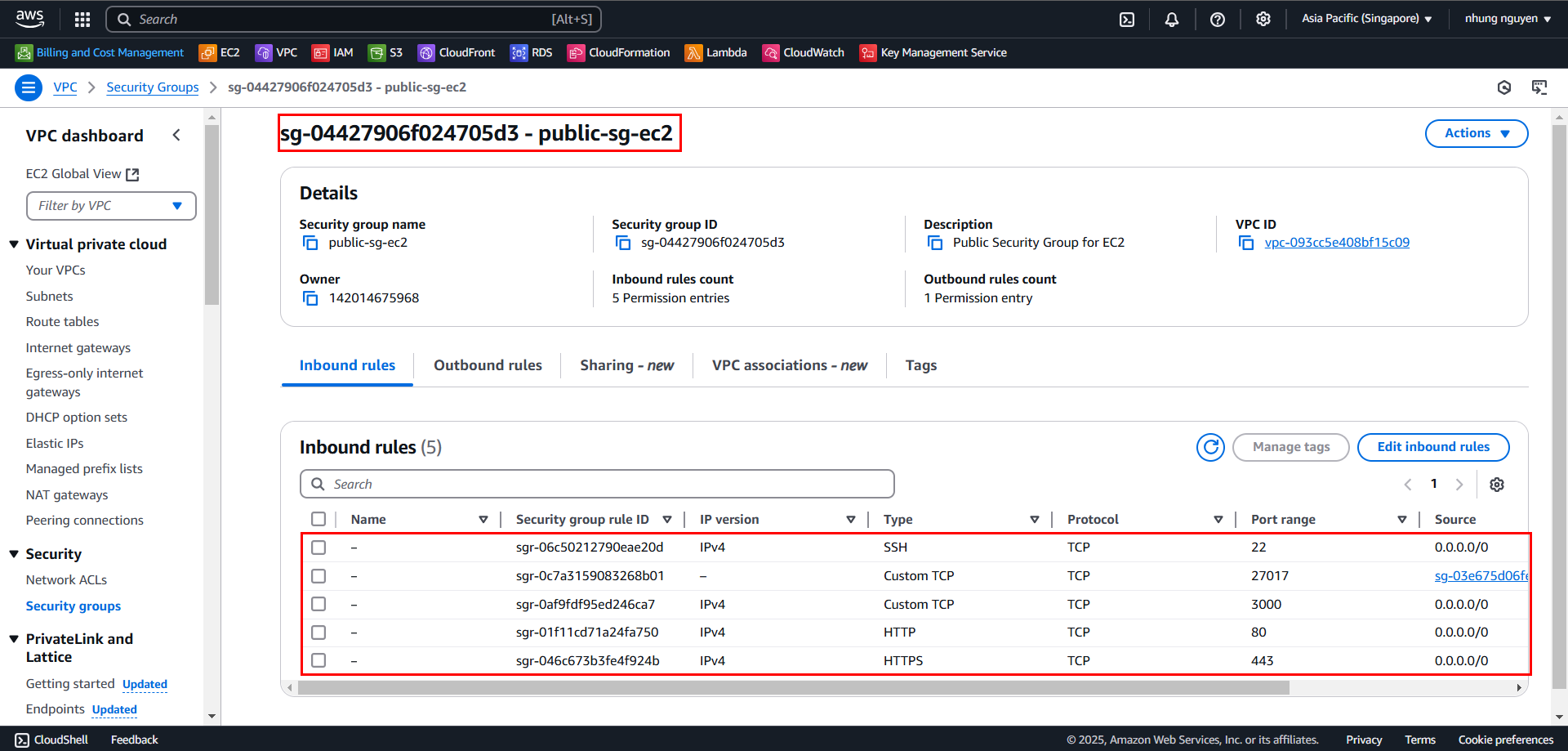Open the services grid menu icon
The height and width of the screenshot is (751, 1568).
pos(82,19)
